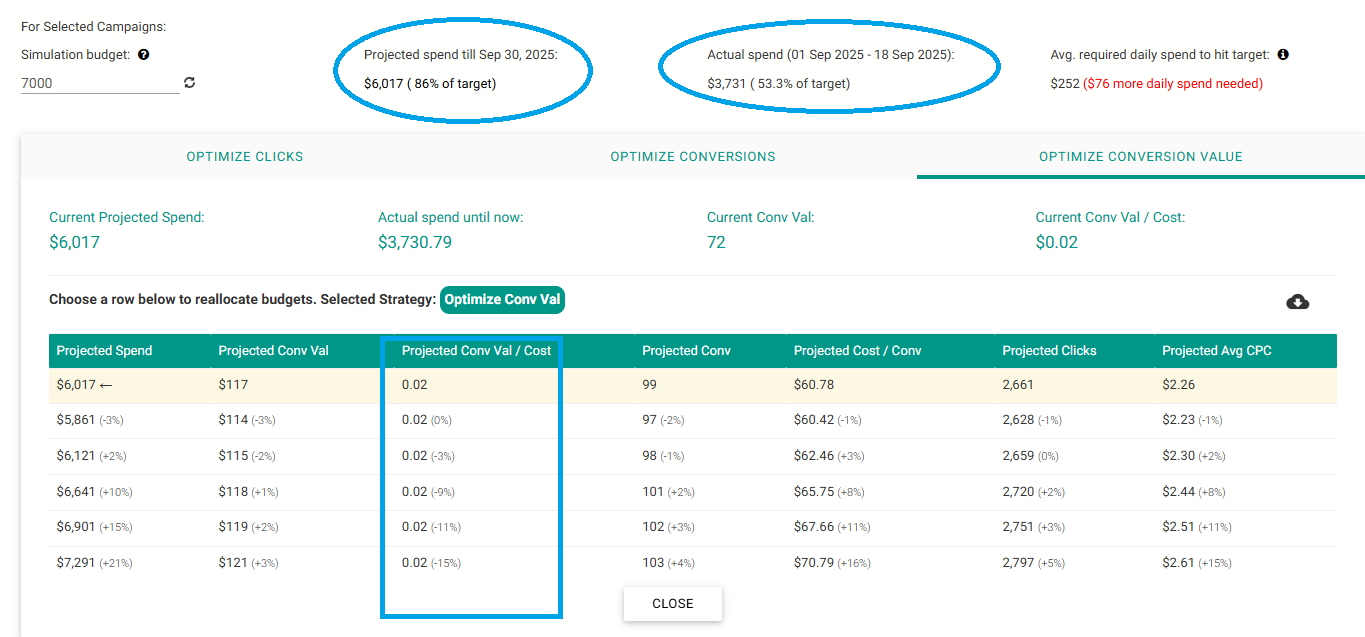Click the Projected Conv Val / Cost header
This screenshot has width=1365, height=637.
pos(476,351)
